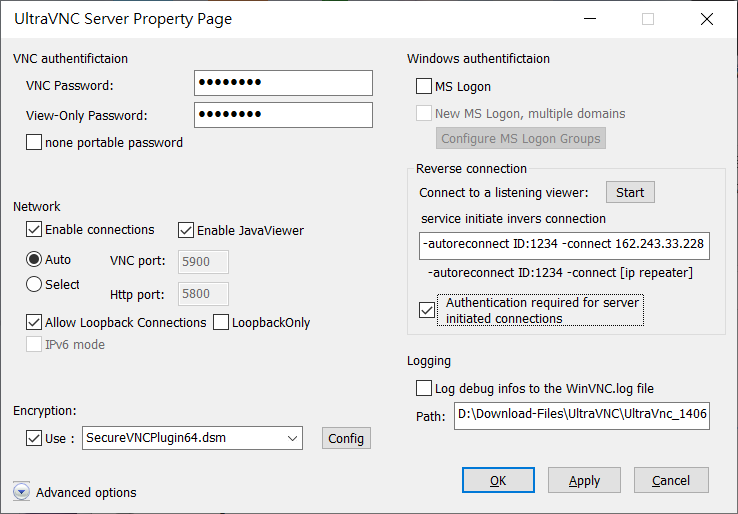
Task: Edit the service invers connection command field
Action: point(564,246)
